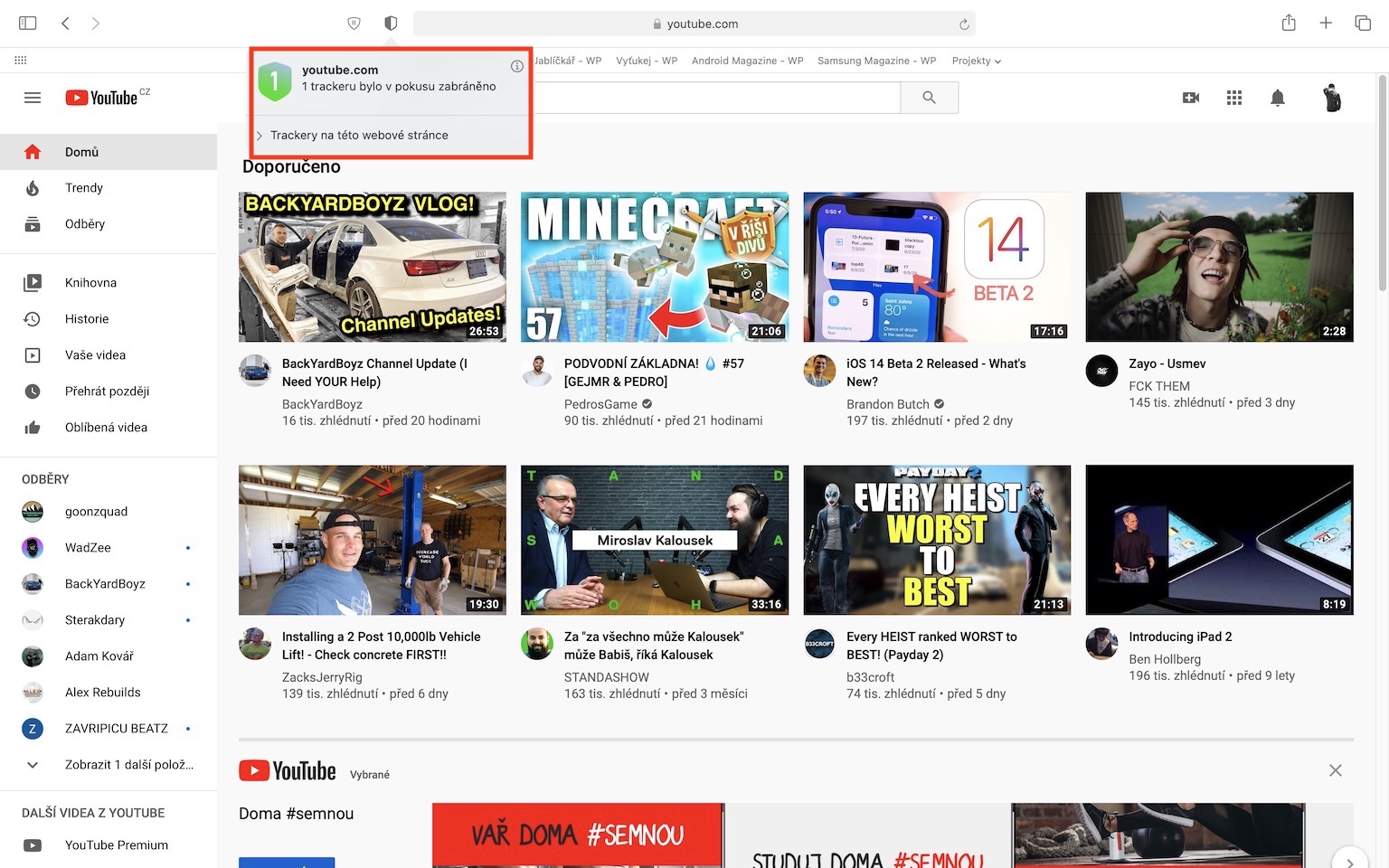Open a new tab with plus icon

[1326, 24]
